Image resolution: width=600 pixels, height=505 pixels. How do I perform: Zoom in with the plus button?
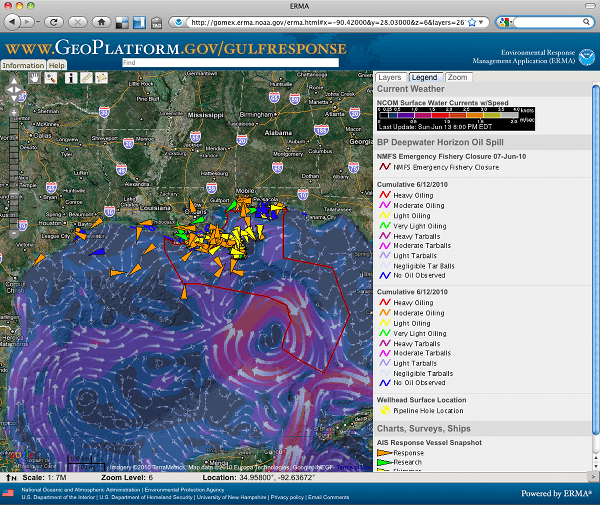[14, 112]
